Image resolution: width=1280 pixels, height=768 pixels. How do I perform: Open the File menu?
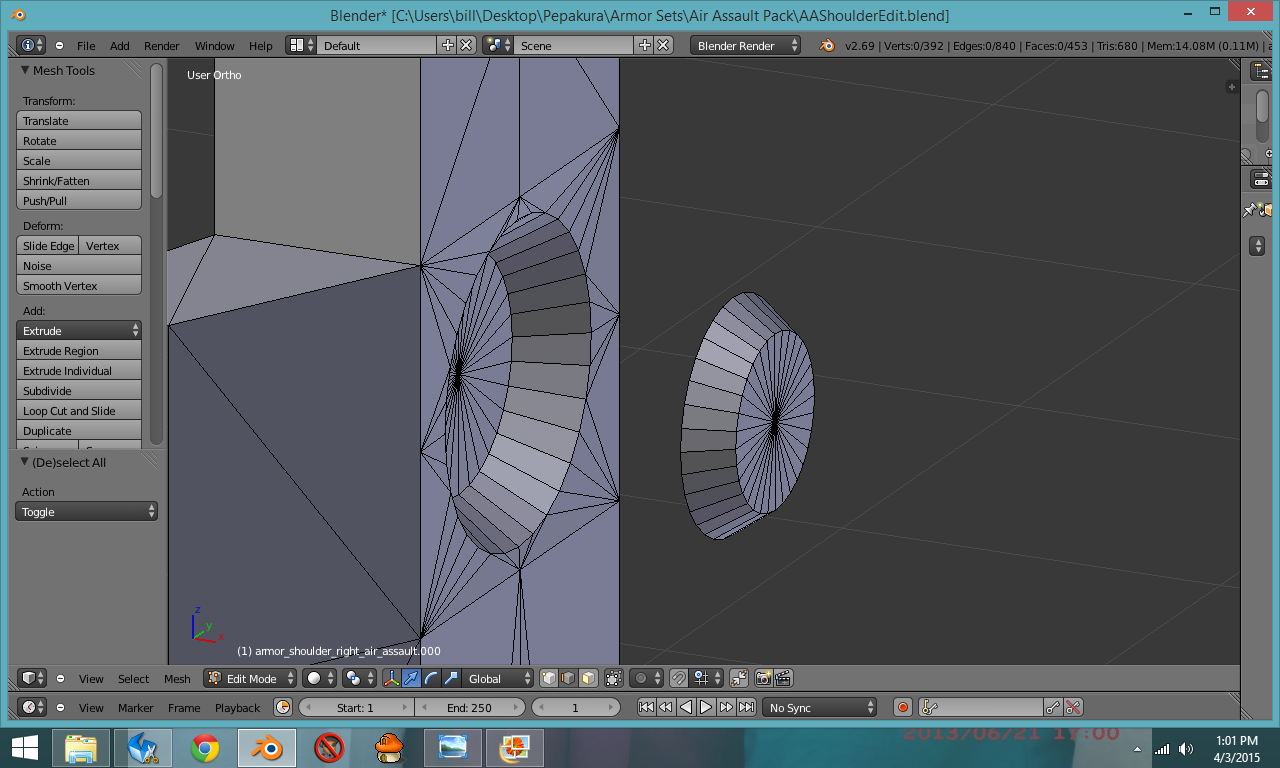(86, 46)
